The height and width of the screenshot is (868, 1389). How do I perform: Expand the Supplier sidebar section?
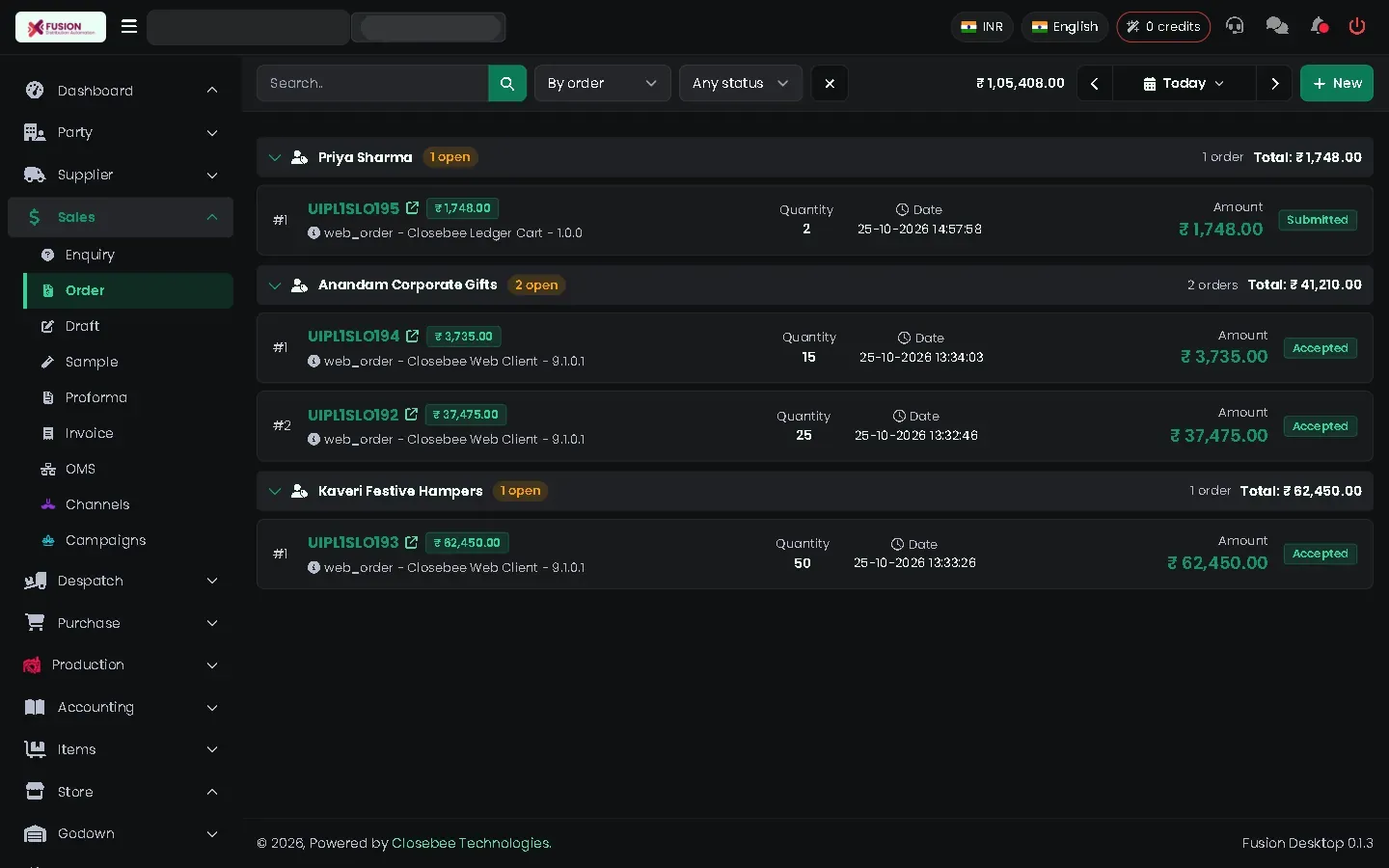click(121, 175)
